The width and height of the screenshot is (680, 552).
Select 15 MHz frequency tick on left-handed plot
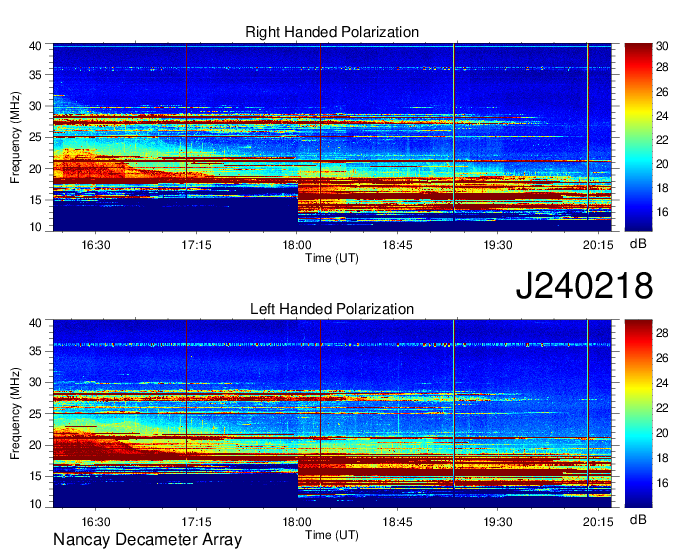[35, 476]
